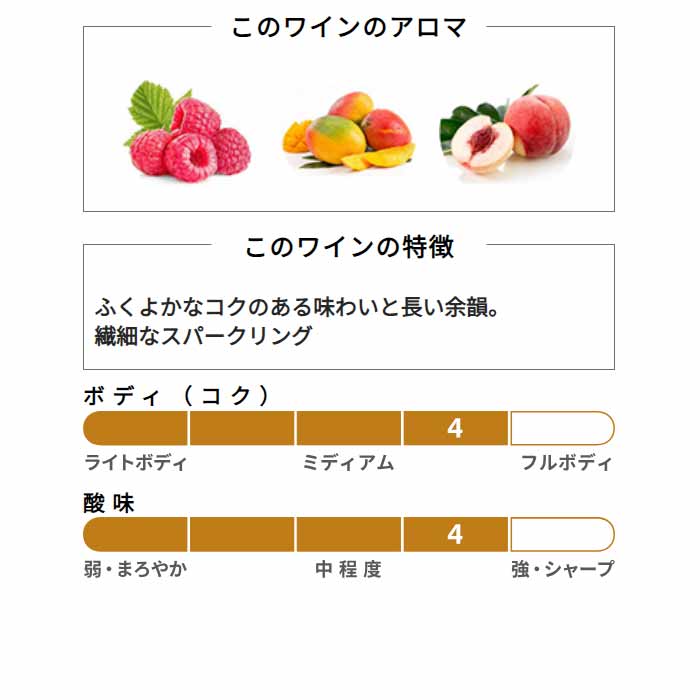Select segment 4 of the body bar

pyautogui.click(x=455, y=428)
